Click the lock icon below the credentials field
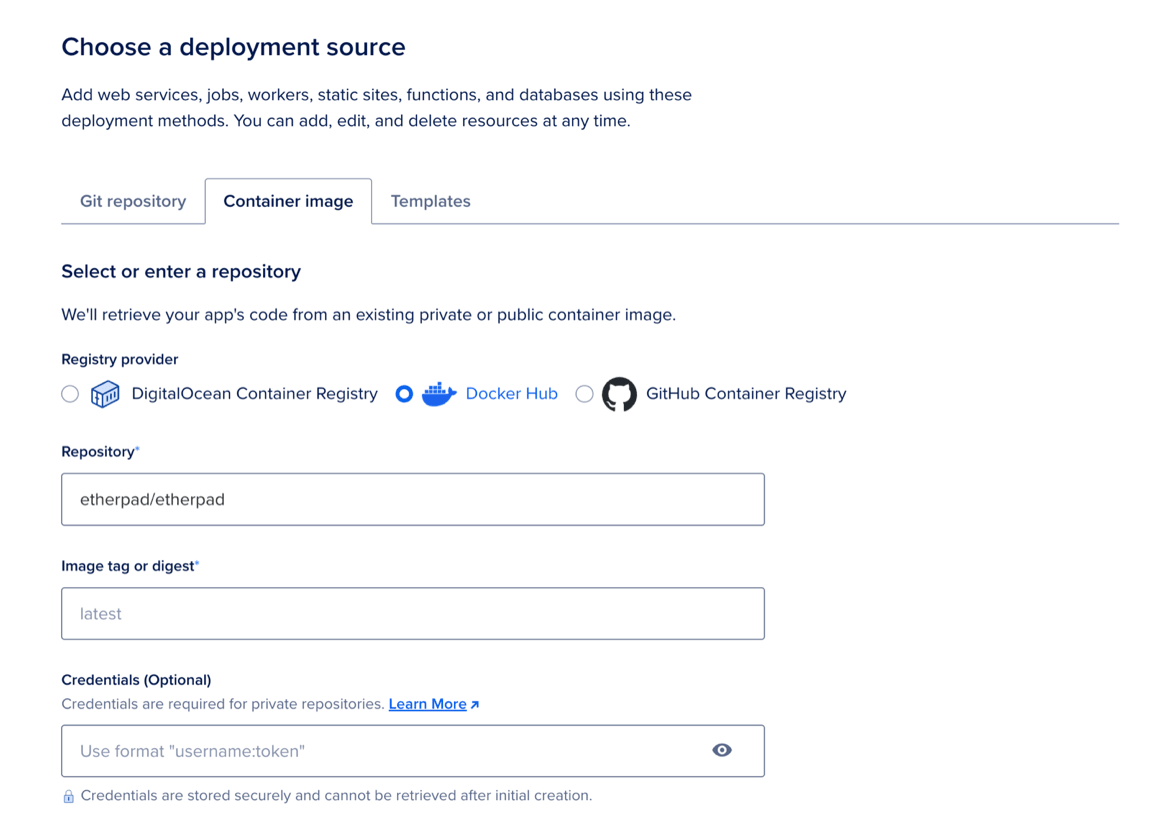 tap(69, 795)
